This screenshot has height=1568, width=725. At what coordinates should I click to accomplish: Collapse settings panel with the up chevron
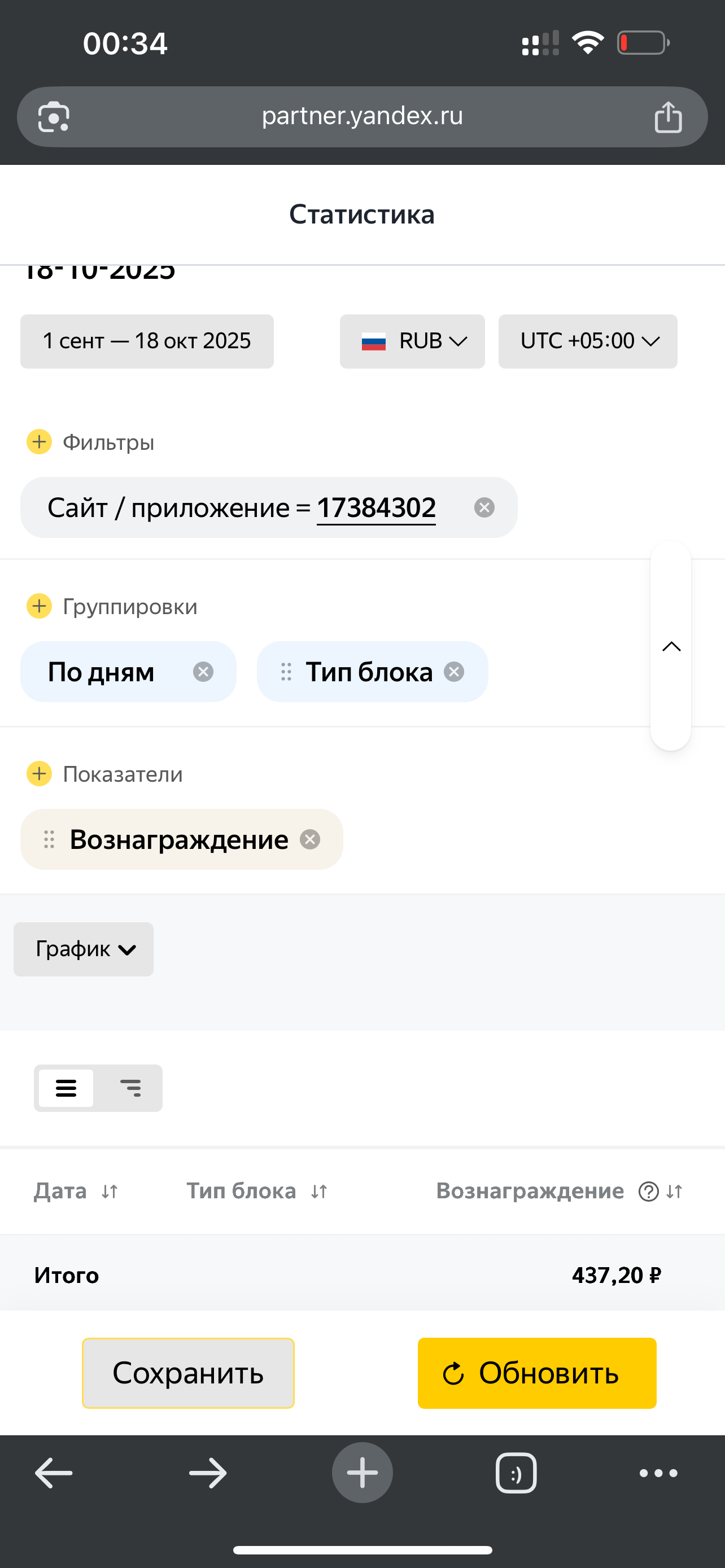(671, 646)
